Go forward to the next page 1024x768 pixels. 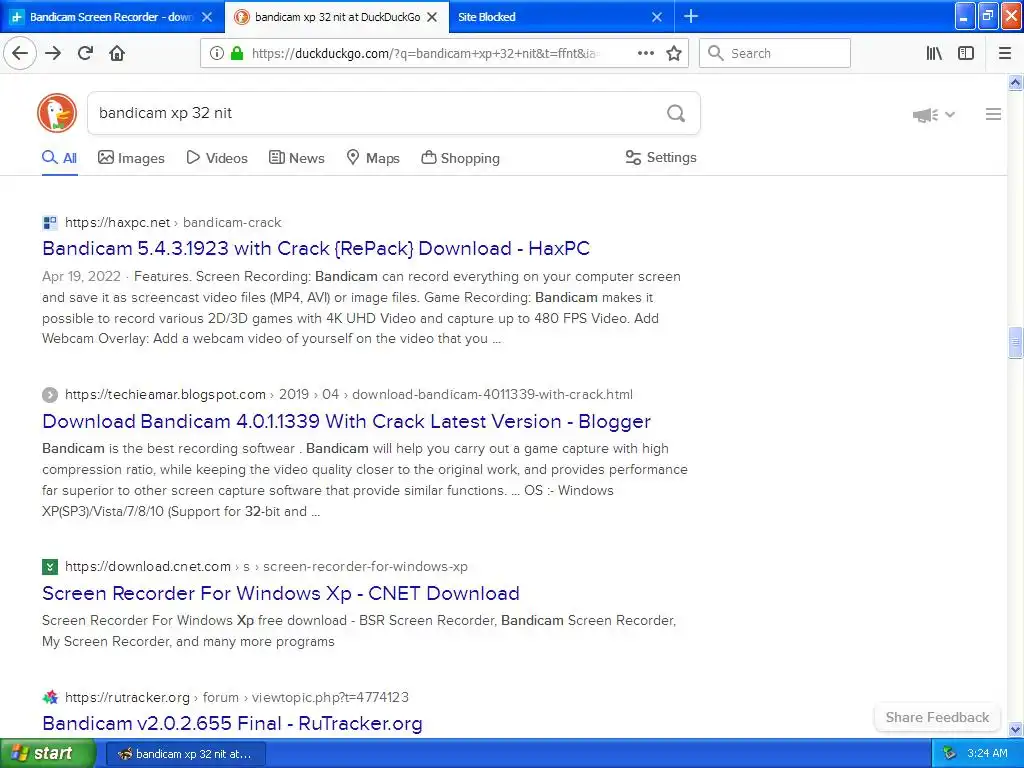tap(53, 53)
